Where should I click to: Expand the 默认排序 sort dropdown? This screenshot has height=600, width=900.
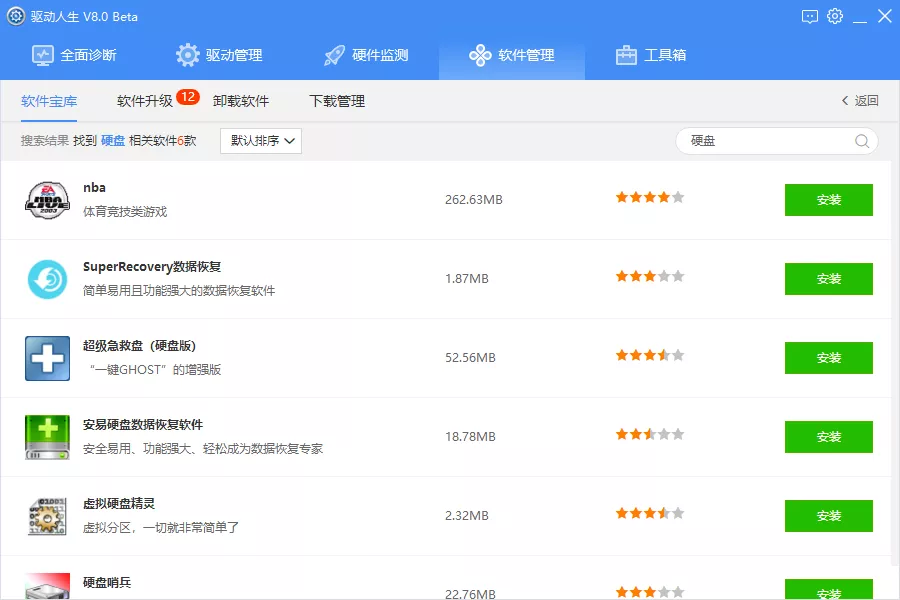(261, 141)
